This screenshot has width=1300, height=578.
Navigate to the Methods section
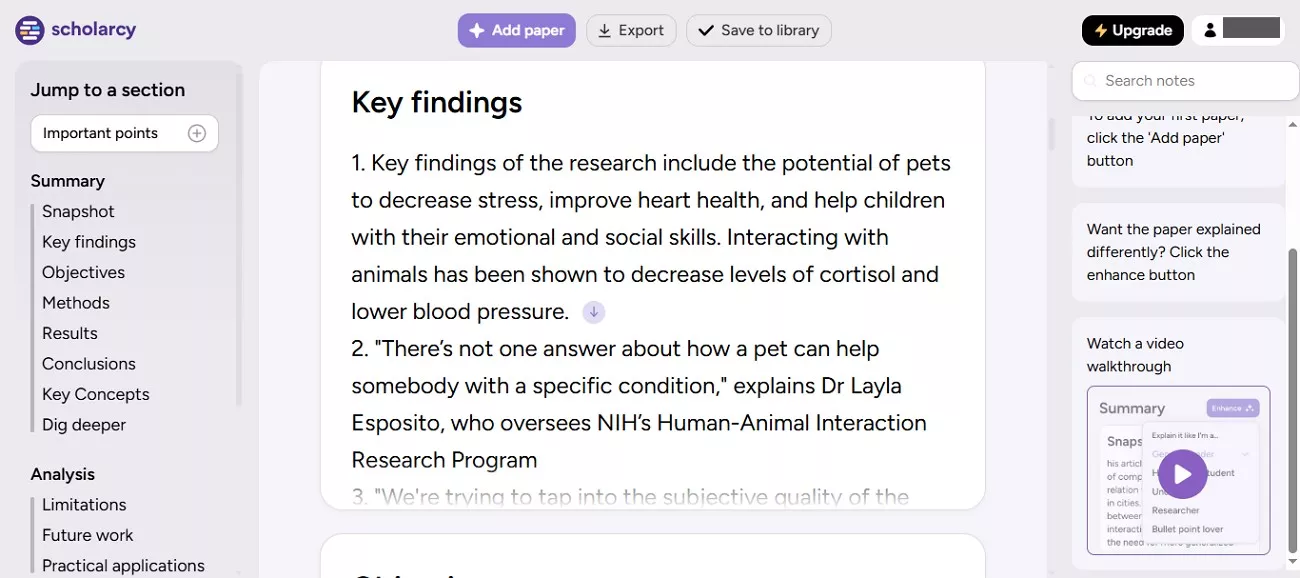point(76,303)
